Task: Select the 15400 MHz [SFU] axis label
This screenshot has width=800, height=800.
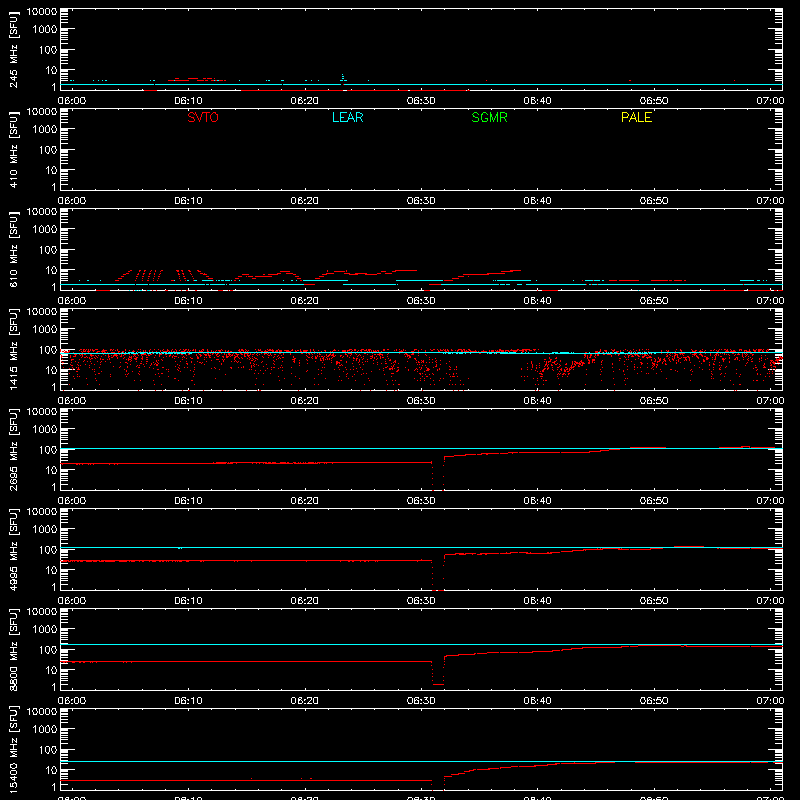Action: [x=13, y=749]
